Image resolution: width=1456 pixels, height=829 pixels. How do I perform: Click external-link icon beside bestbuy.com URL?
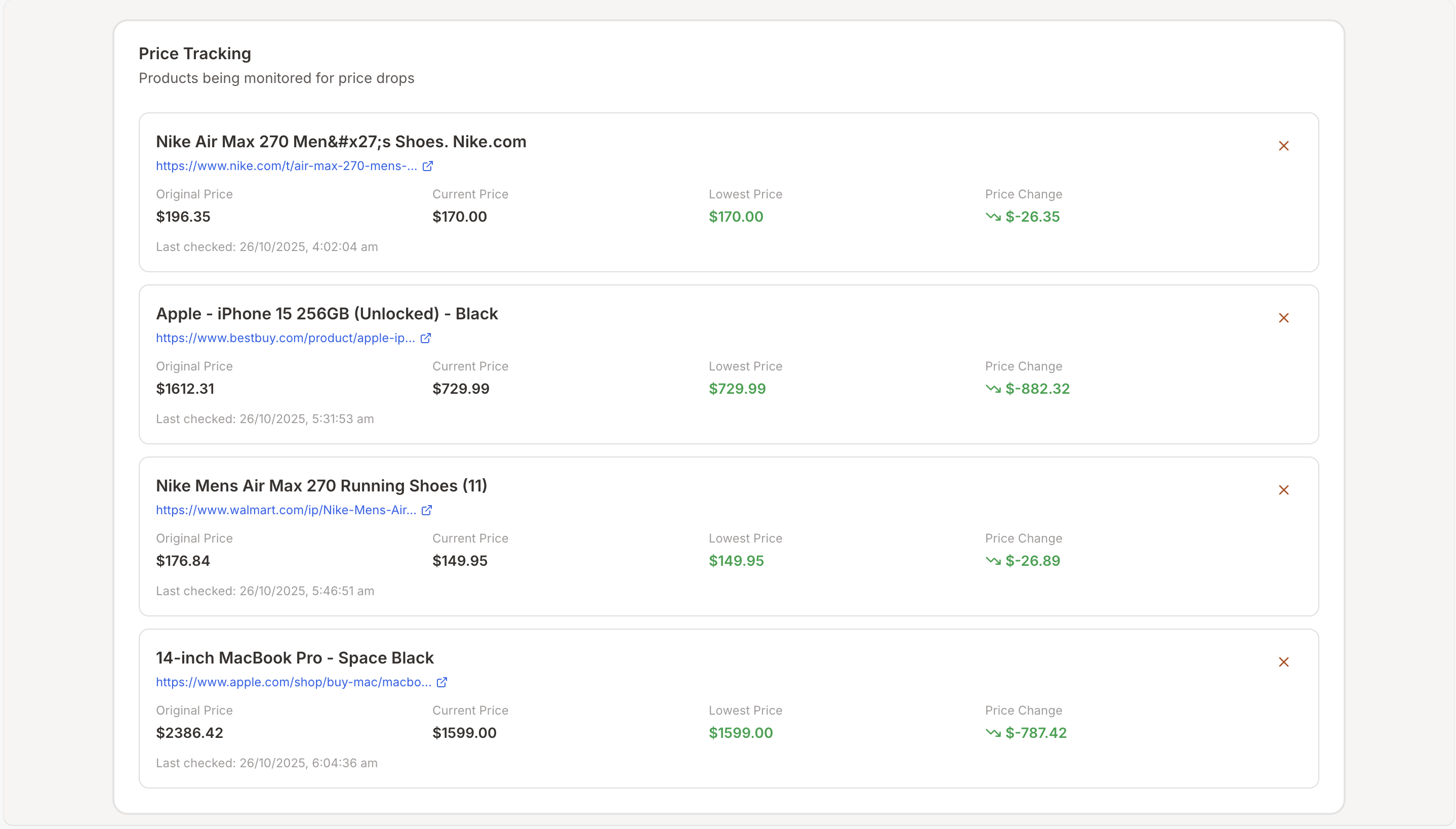(x=425, y=338)
